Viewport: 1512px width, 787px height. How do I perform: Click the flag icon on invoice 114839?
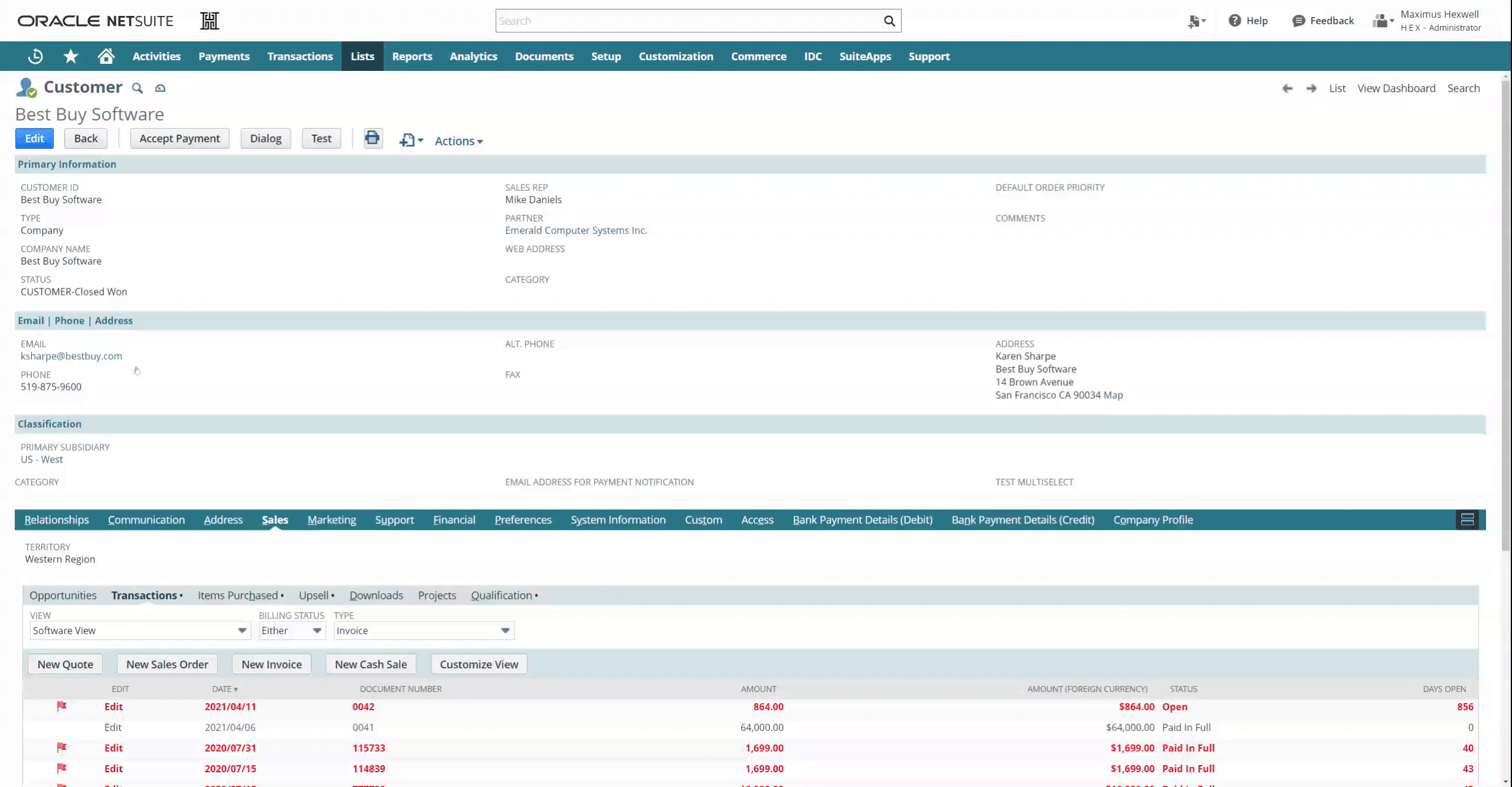pos(61,768)
